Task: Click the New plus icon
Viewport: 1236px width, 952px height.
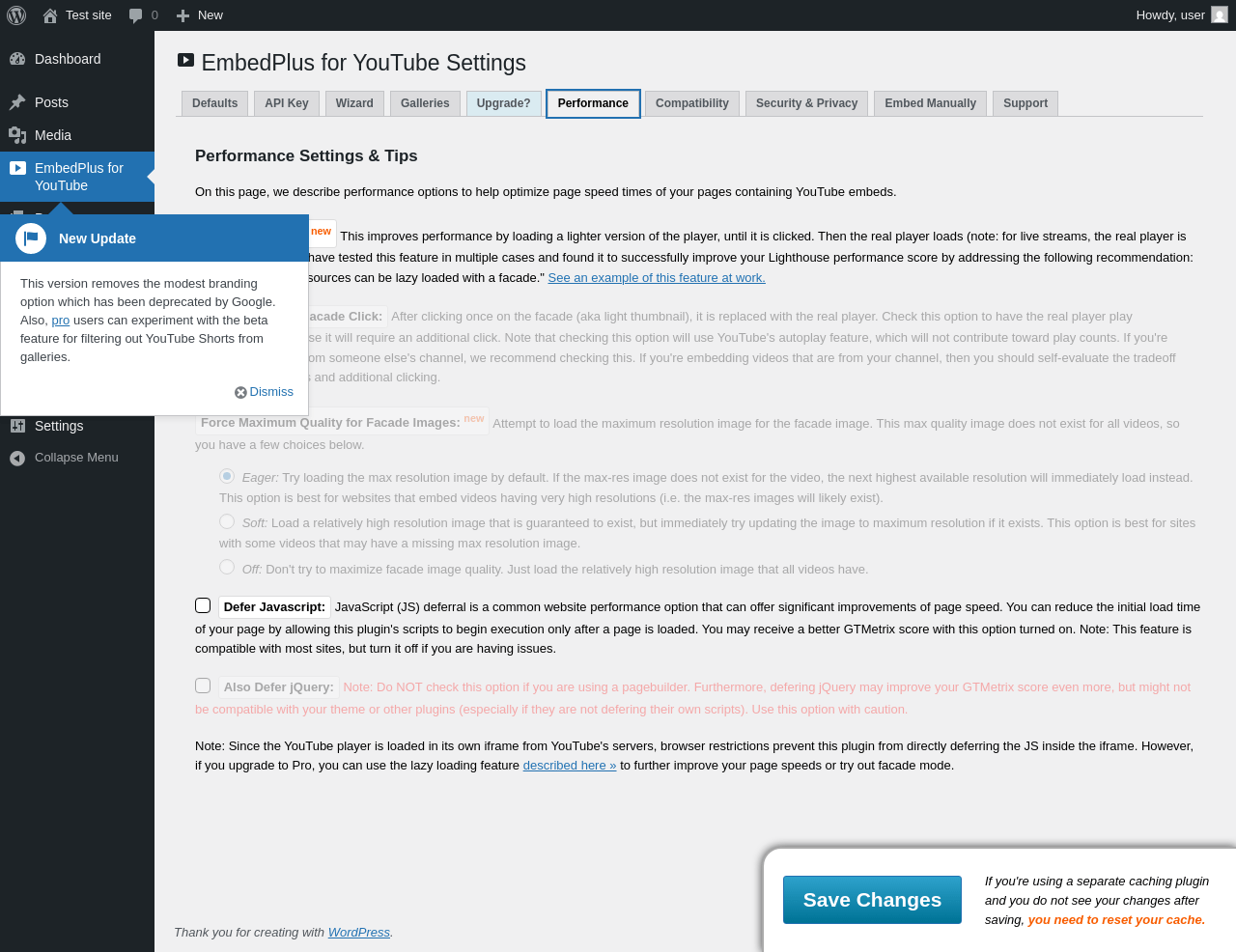Action: pos(183,15)
